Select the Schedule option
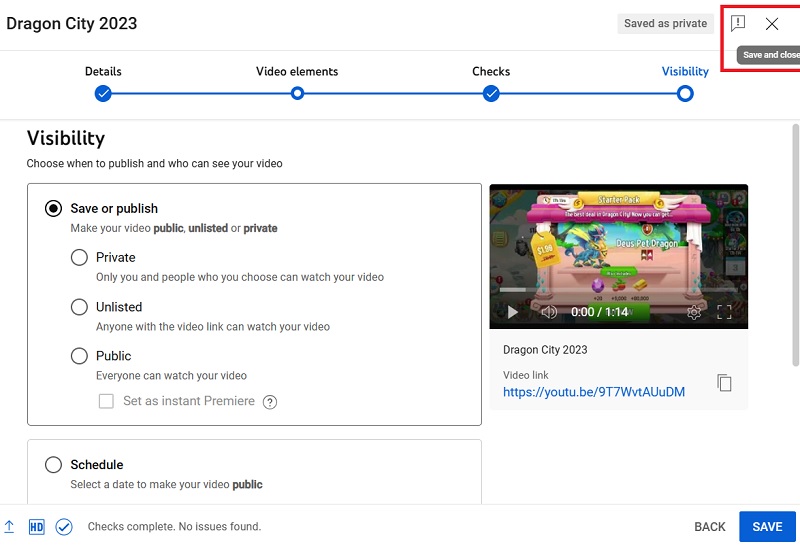The image size is (800, 546). 54,464
